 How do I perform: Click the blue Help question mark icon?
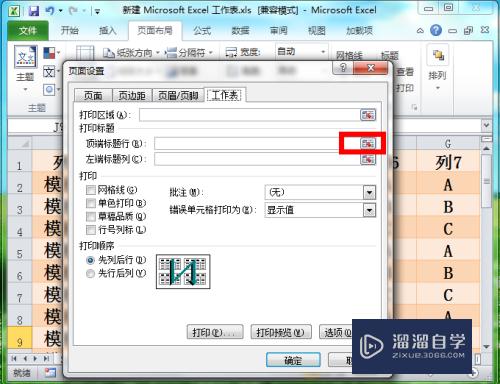click(x=436, y=31)
